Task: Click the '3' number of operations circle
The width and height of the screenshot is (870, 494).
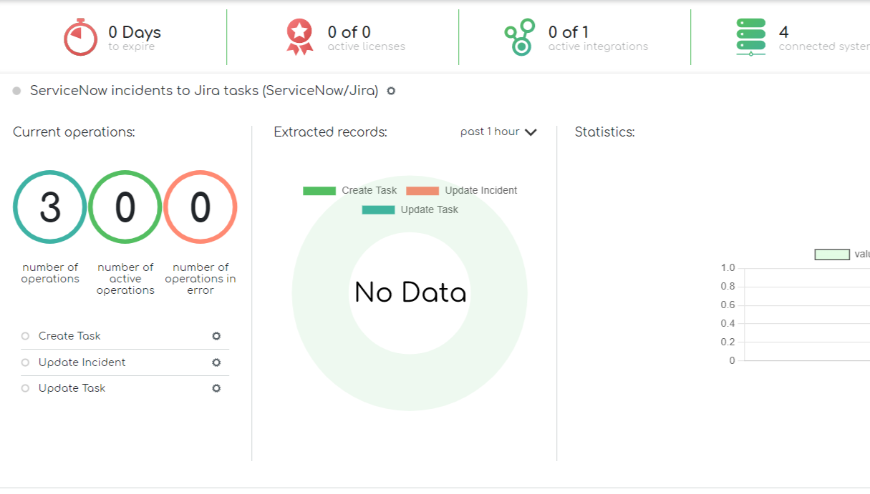Action: click(x=50, y=207)
